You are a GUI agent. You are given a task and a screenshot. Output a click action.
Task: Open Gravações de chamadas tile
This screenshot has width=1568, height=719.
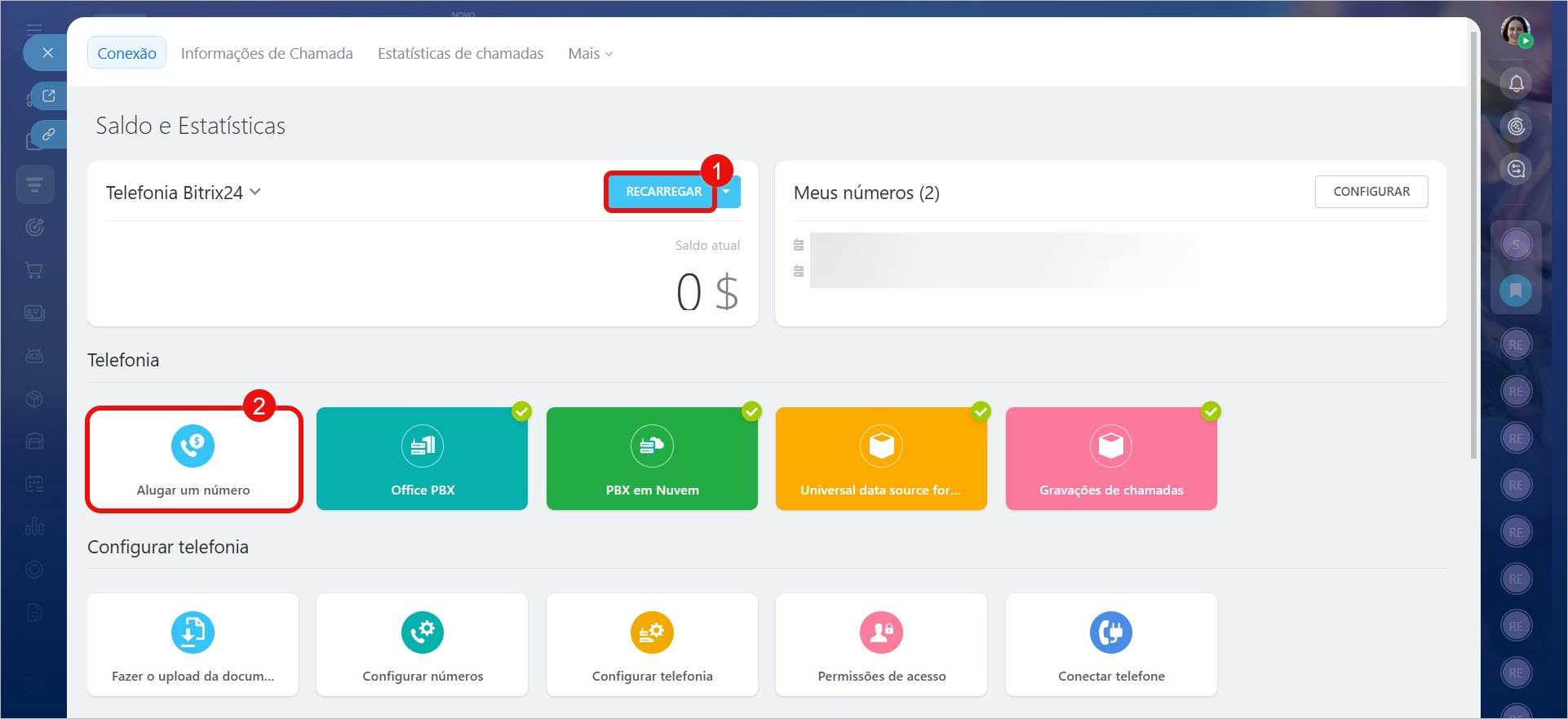click(1110, 459)
